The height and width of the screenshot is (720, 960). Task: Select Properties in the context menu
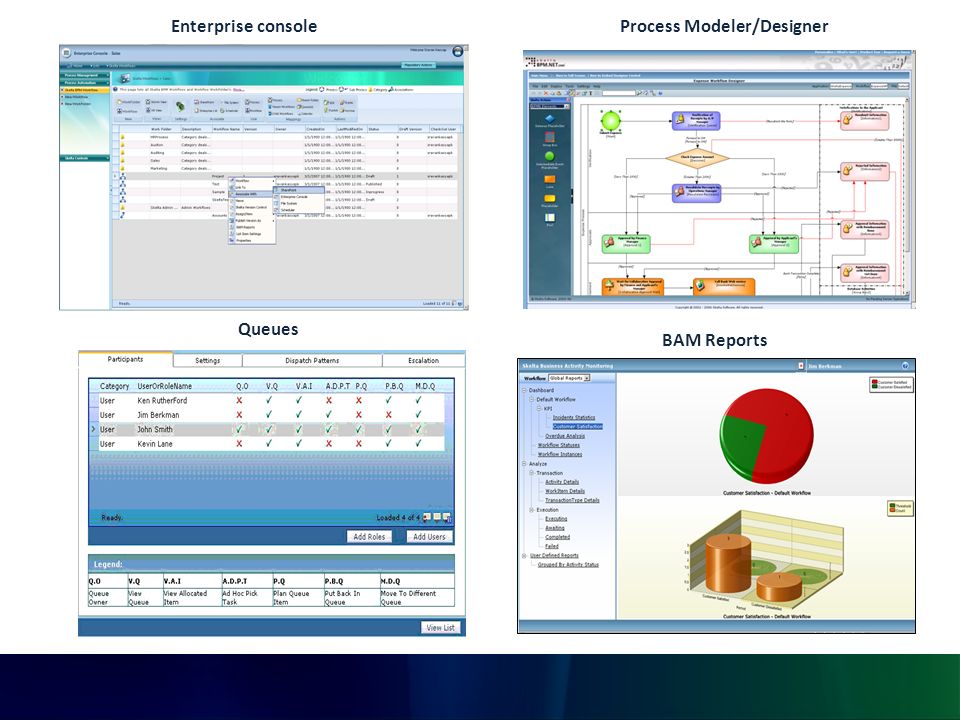[251, 241]
